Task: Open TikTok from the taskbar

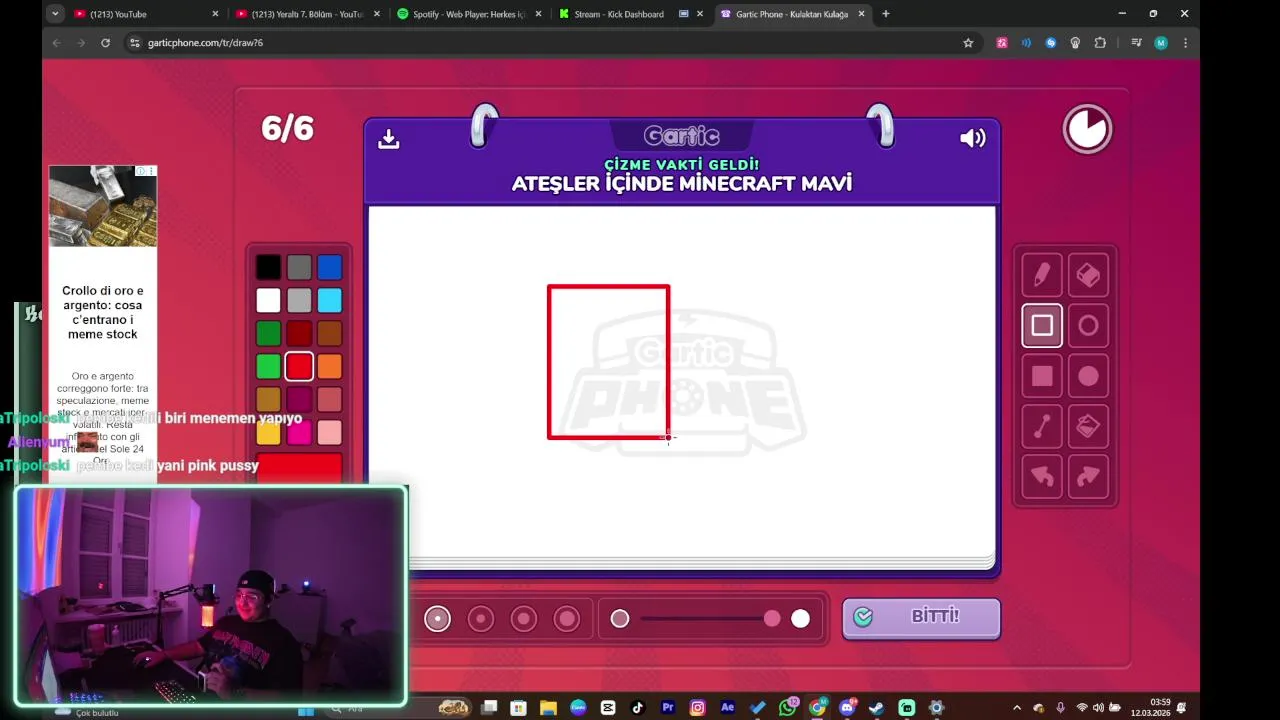Action: [638, 708]
